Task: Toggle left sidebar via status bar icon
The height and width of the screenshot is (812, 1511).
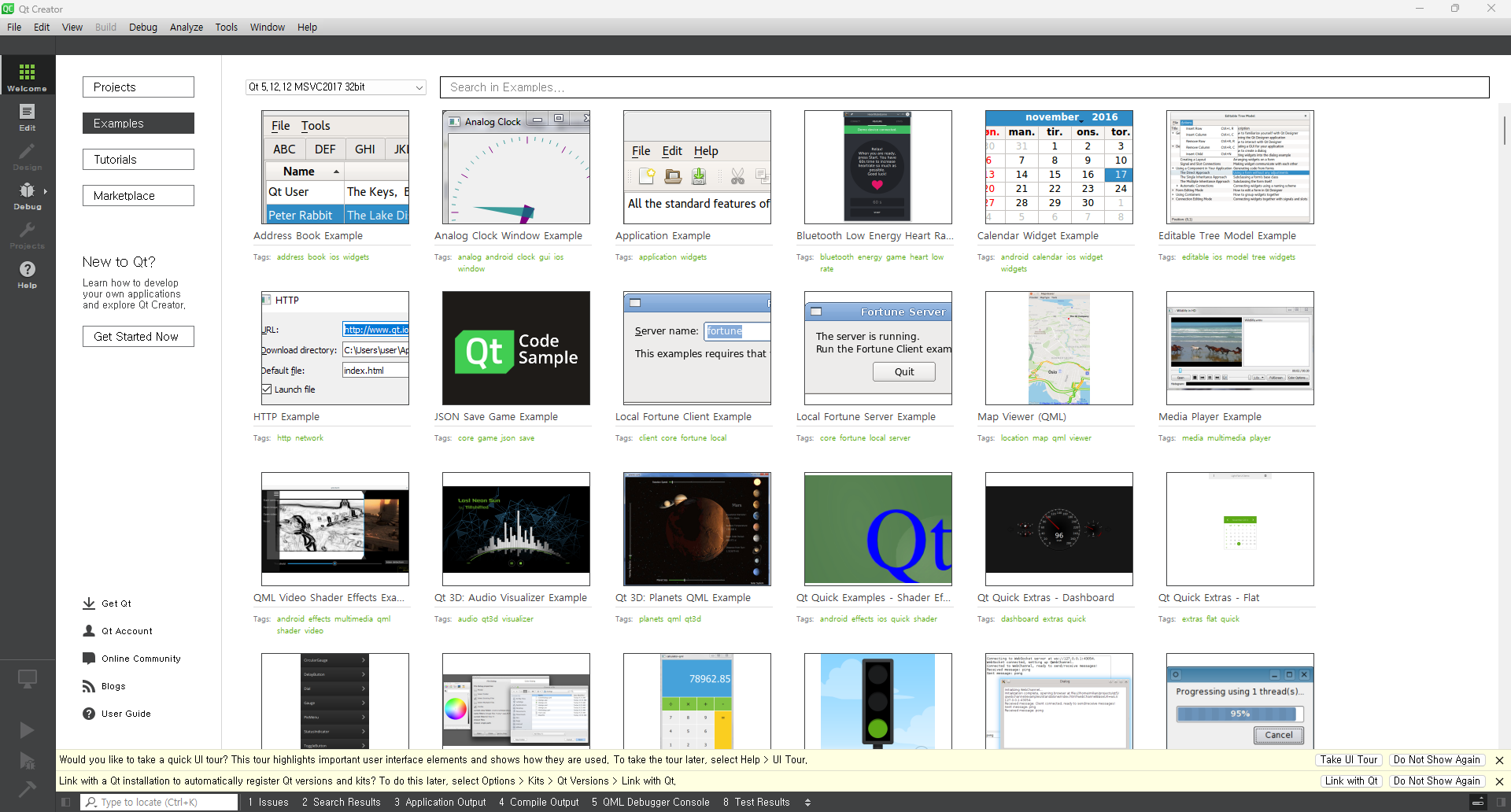Action: [x=66, y=802]
